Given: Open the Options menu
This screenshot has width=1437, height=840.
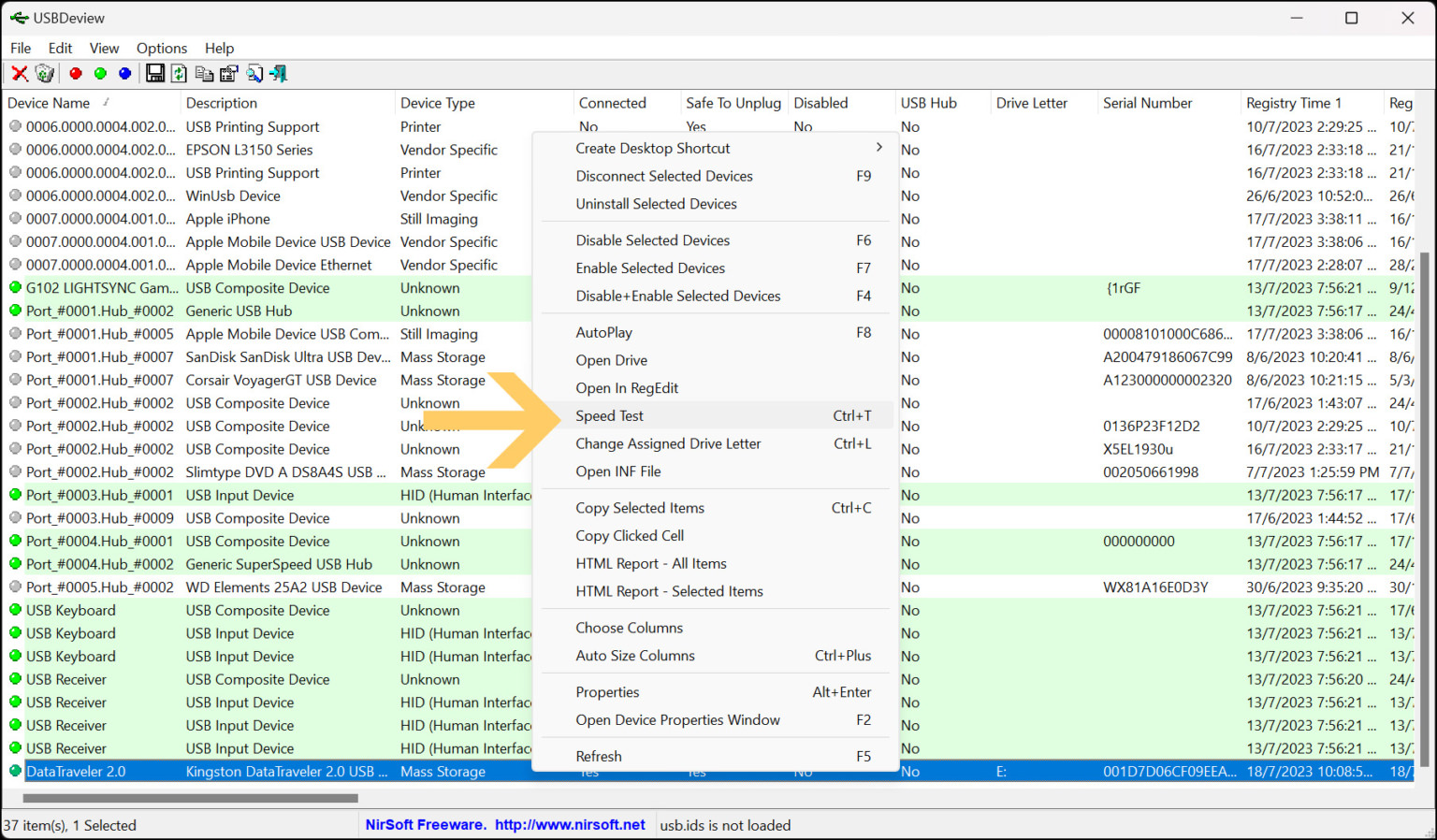Looking at the screenshot, I should click(161, 48).
